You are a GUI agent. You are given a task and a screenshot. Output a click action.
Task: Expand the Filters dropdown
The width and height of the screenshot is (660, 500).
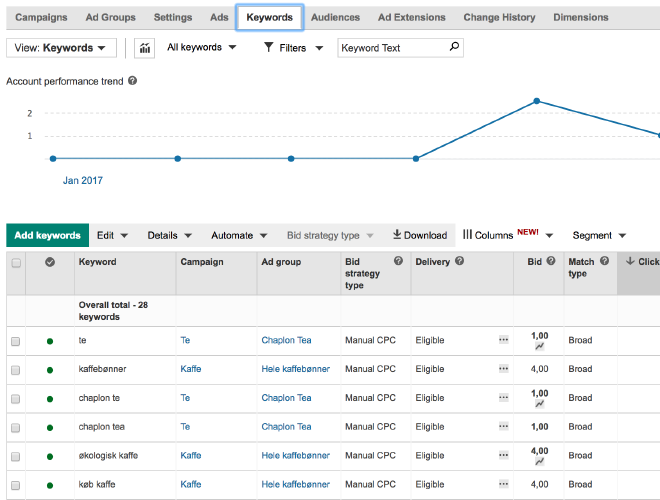point(293,48)
